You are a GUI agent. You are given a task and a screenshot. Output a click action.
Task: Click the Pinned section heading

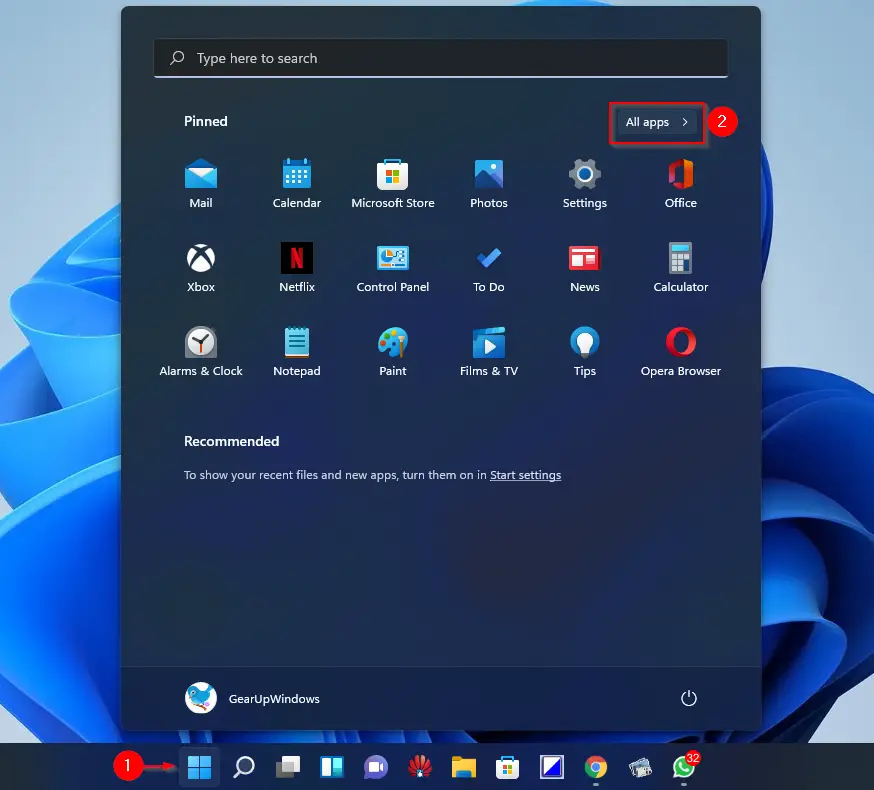(x=206, y=122)
